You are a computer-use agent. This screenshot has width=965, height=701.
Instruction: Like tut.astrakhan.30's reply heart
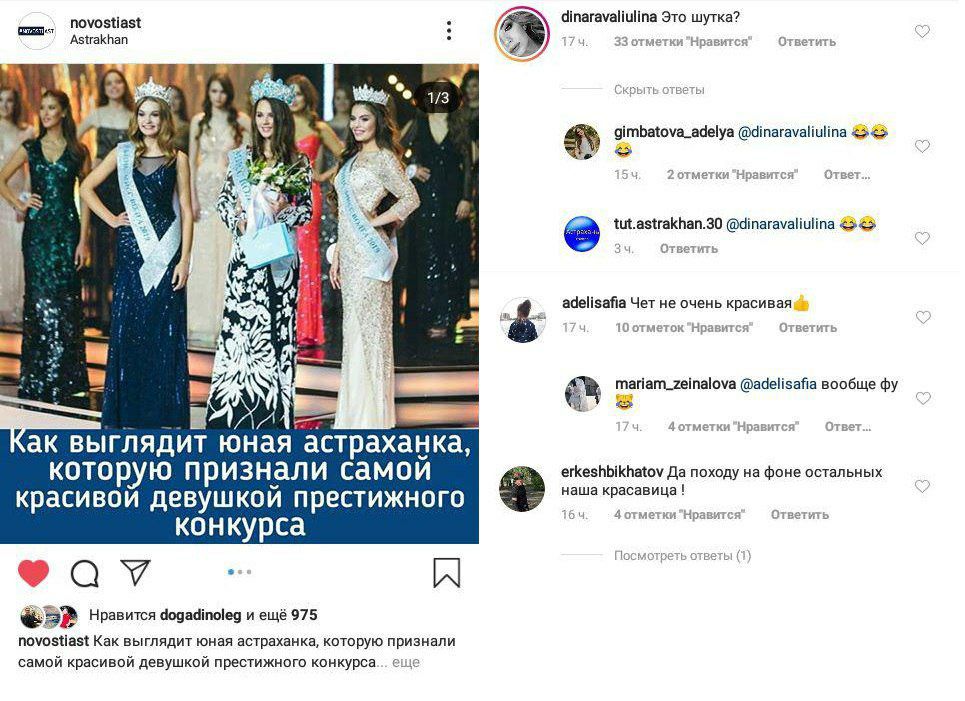(x=922, y=238)
